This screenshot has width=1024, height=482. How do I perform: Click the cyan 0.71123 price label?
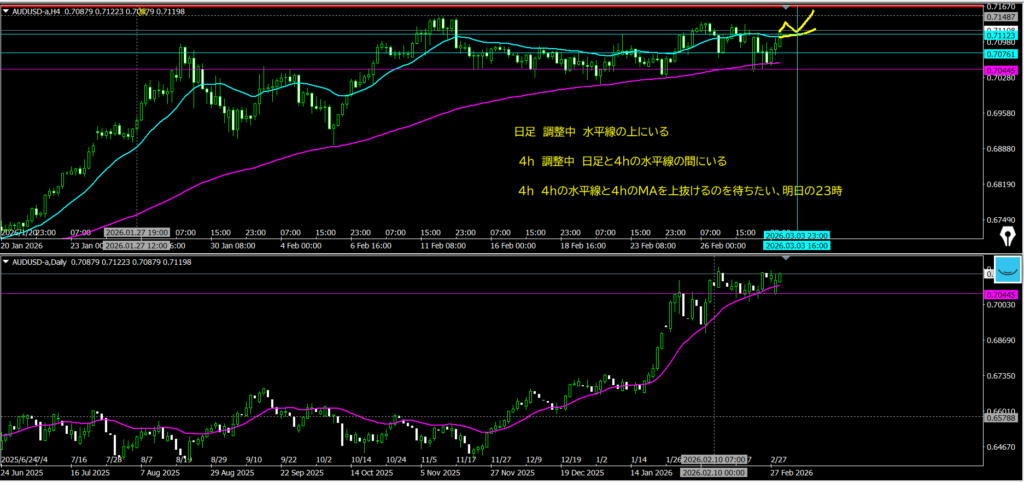1000,33
